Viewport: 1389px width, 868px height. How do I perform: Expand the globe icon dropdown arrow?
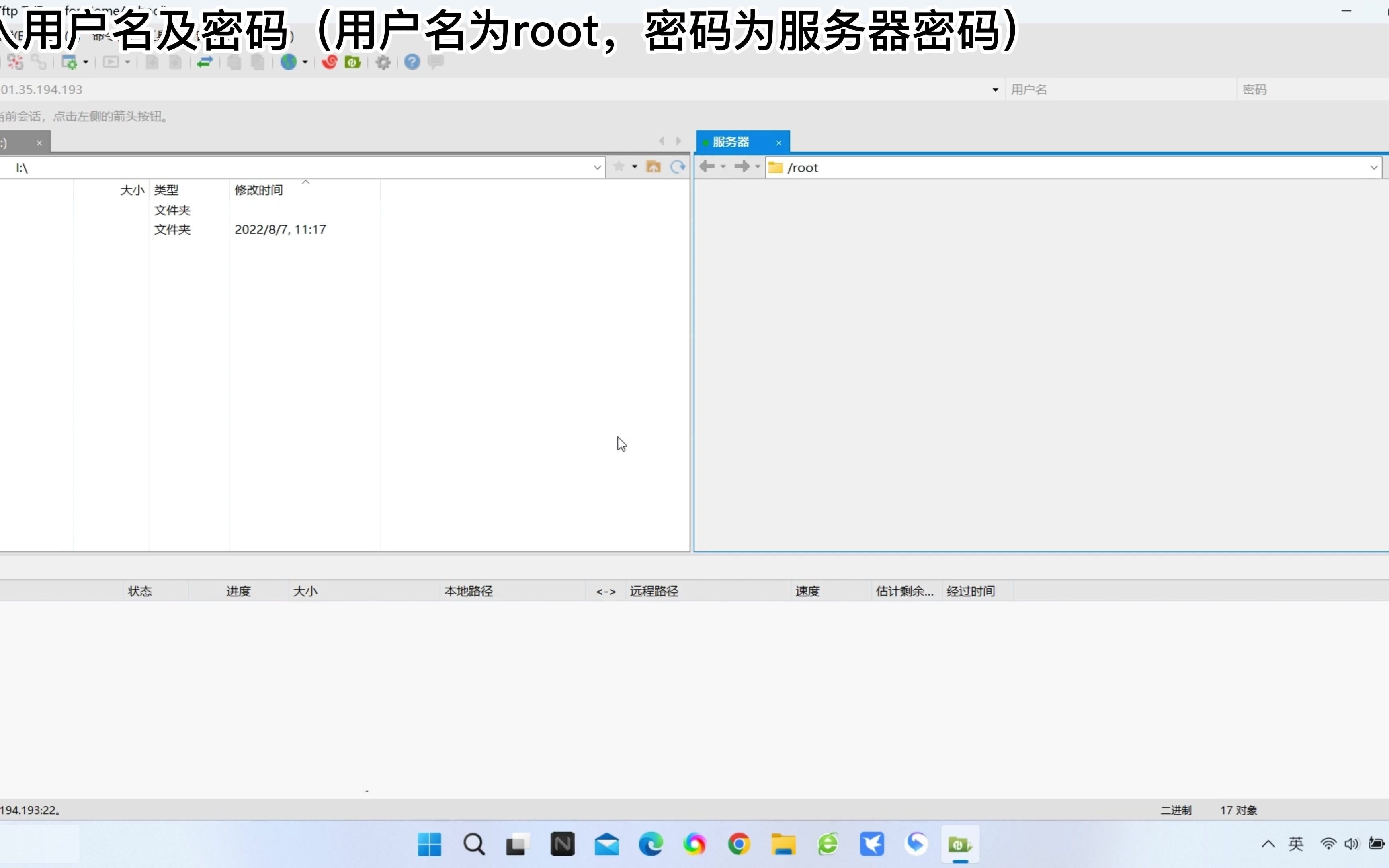click(x=305, y=62)
